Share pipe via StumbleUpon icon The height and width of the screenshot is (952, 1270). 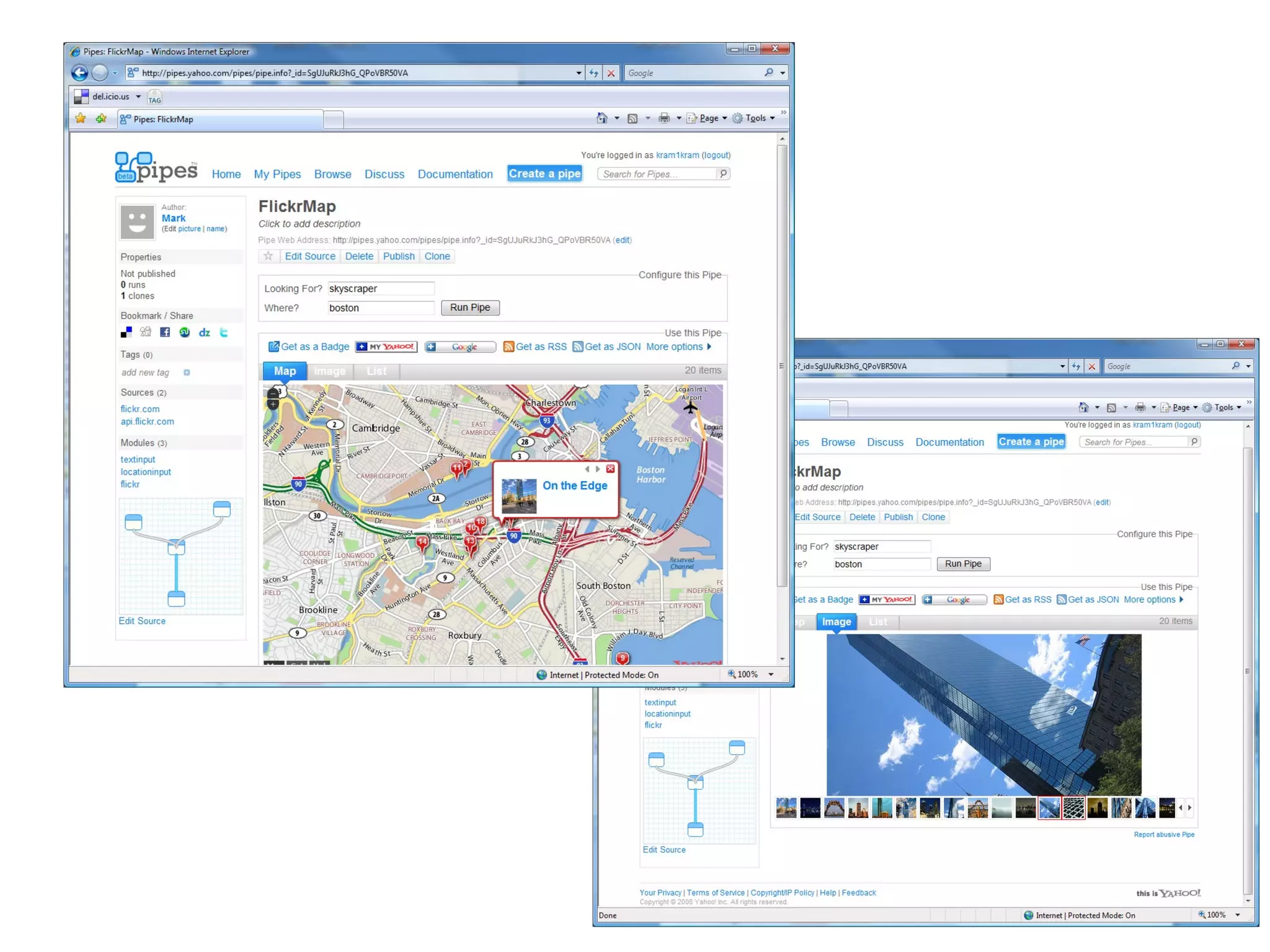point(184,333)
